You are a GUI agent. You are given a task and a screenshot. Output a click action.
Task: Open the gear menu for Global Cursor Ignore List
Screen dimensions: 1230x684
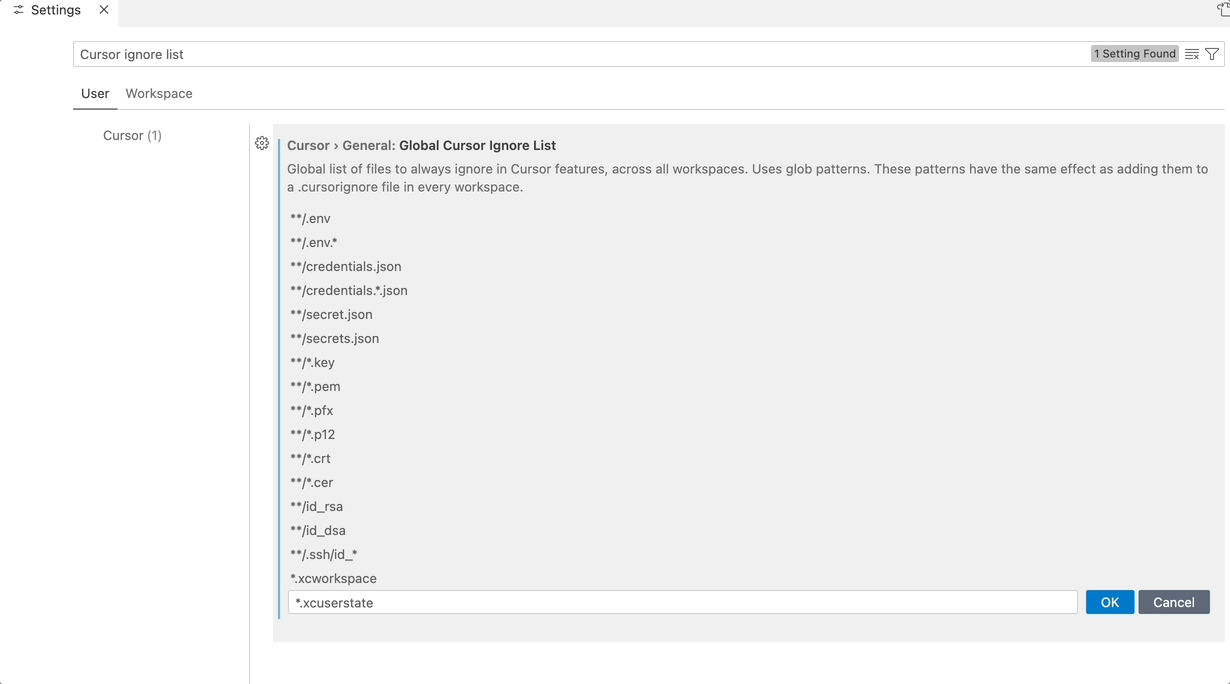262,143
